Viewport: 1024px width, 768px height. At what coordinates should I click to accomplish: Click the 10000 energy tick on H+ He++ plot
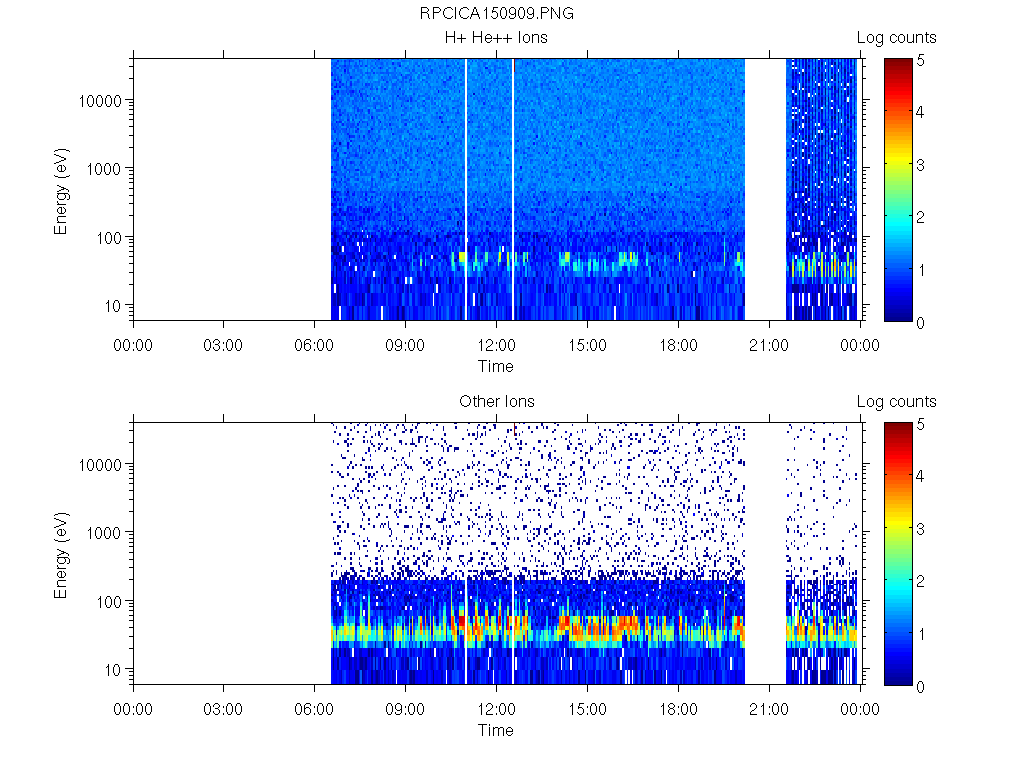pos(100,101)
